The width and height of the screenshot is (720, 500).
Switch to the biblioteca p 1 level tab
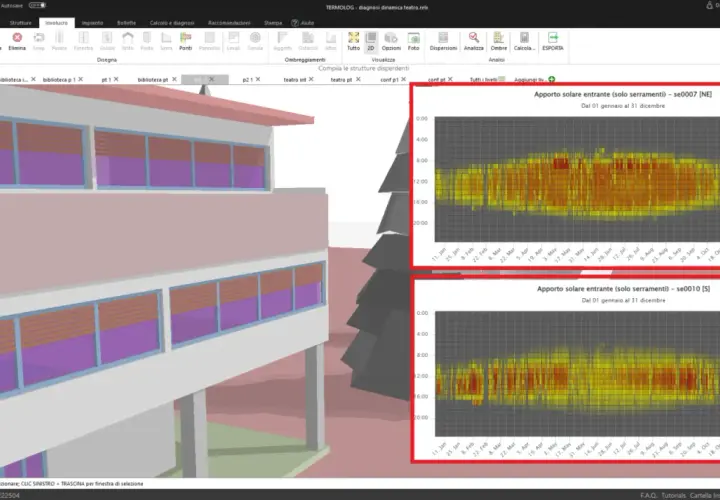click(59, 79)
